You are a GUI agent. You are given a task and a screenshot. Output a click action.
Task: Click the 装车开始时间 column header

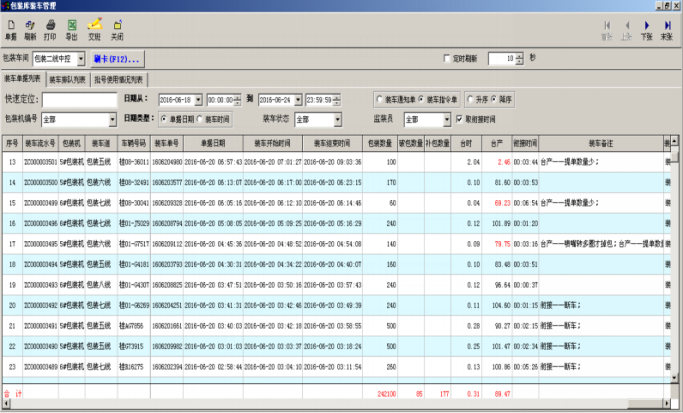tap(271, 144)
